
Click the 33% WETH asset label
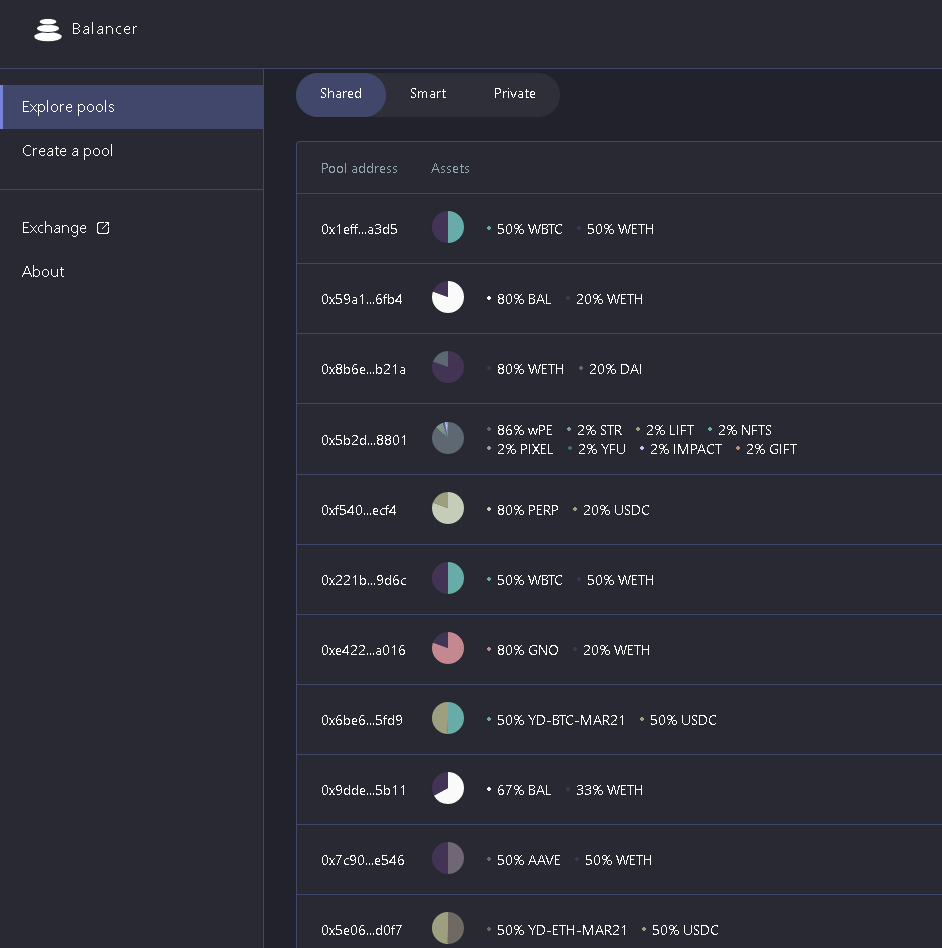point(609,791)
